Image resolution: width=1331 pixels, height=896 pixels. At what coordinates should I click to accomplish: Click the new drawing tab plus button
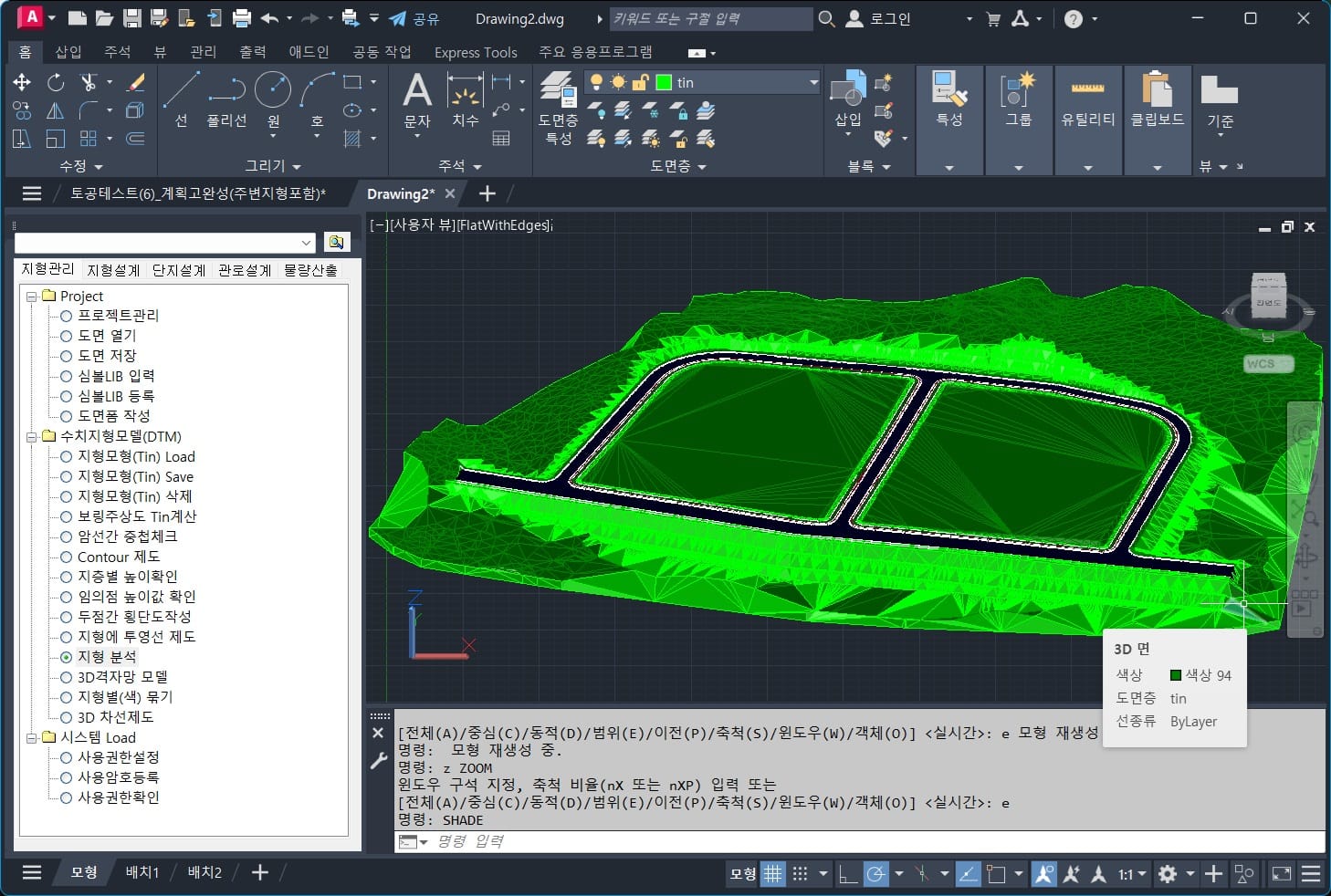pyautogui.click(x=487, y=193)
